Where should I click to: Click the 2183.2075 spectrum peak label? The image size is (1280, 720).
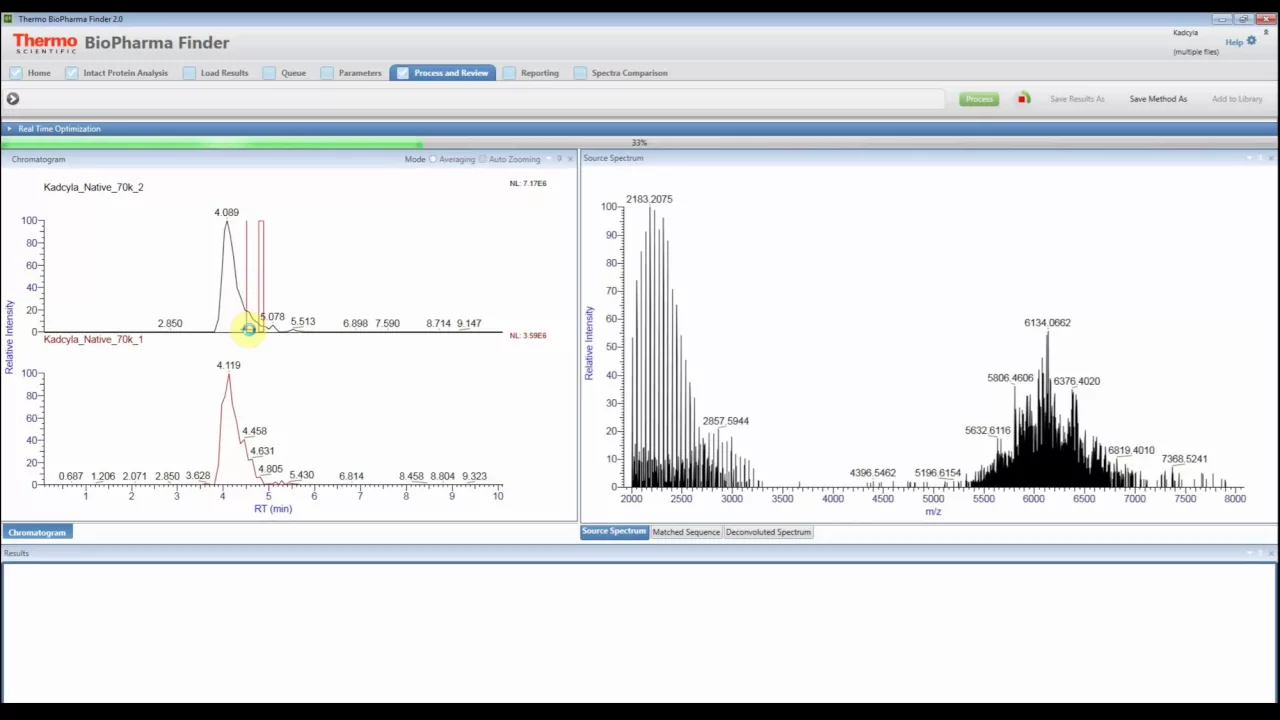[649, 199]
